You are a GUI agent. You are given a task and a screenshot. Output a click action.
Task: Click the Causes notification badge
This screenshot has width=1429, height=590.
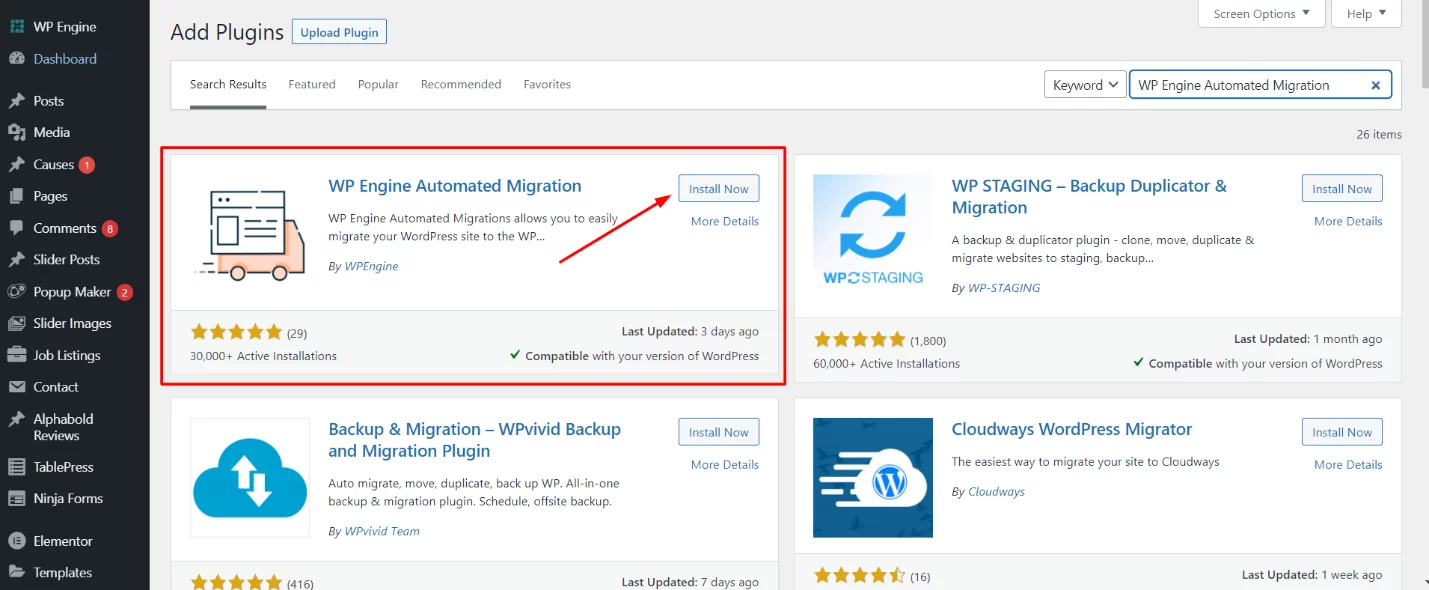coord(87,164)
